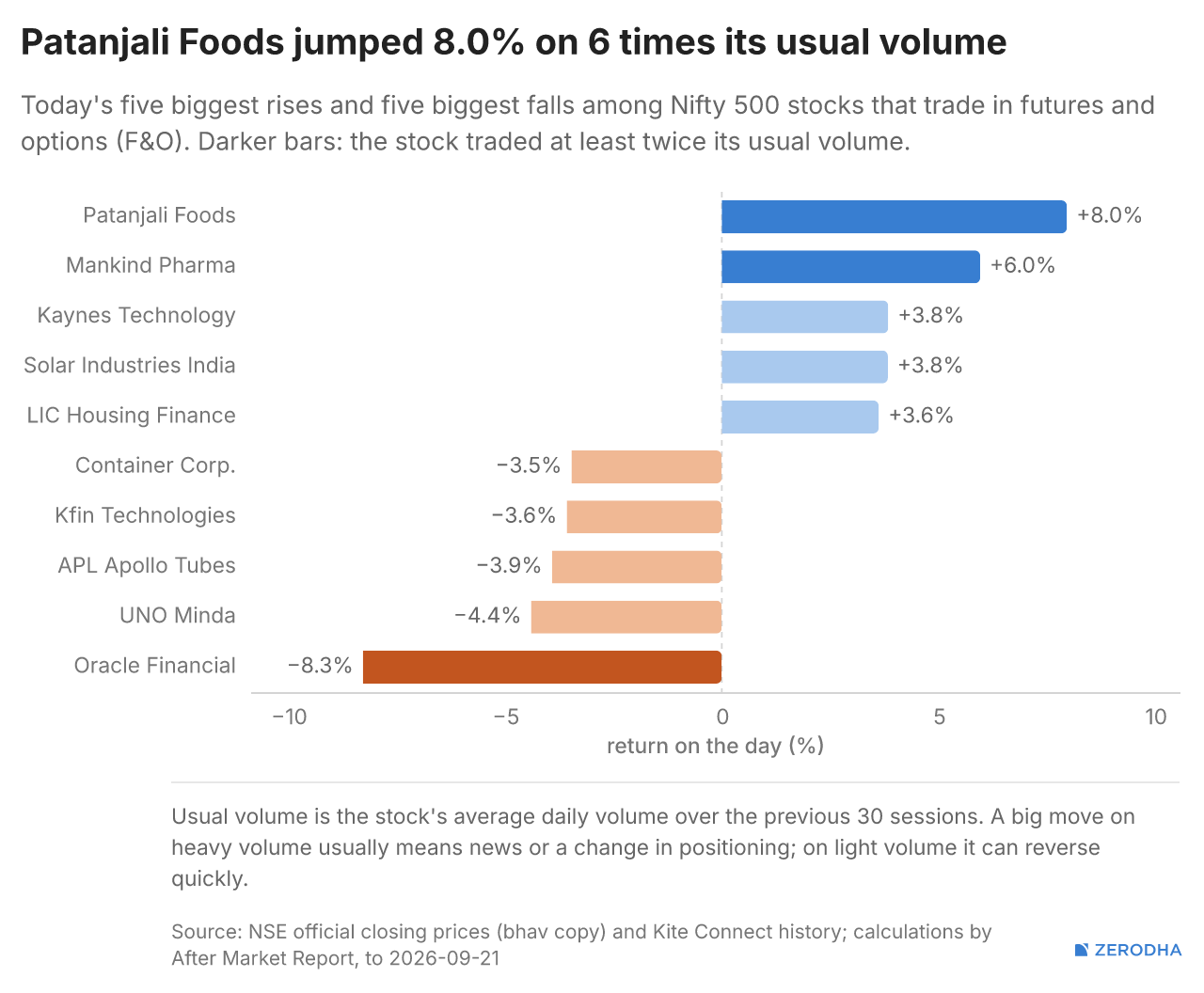Image resolution: width=1204 pixels, height=993 pixels.
Task: Click the 'return on the day (%)' axis title
Action: click(x=715, y=746)
